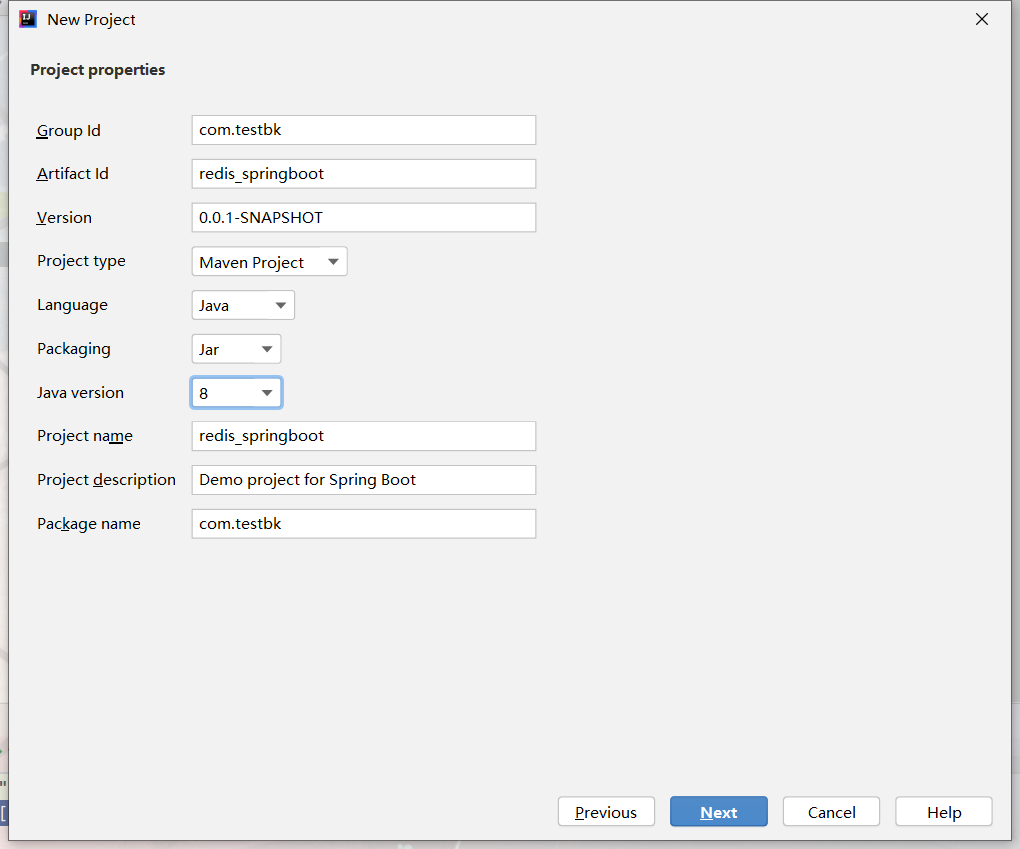Screen dimensions: 1020x849
Task: Expand the Language dropdown
Action: coord(243,306)
